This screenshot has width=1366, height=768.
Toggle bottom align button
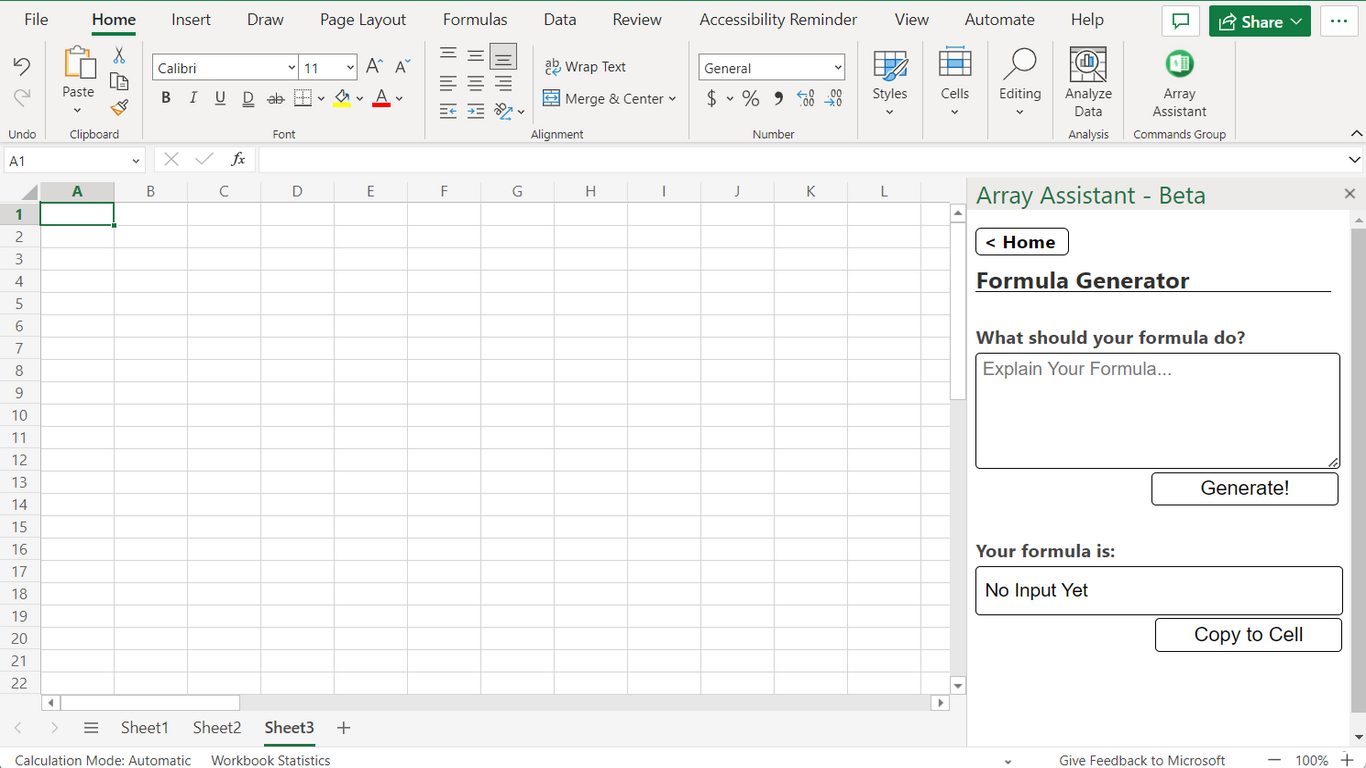(503, 56)
